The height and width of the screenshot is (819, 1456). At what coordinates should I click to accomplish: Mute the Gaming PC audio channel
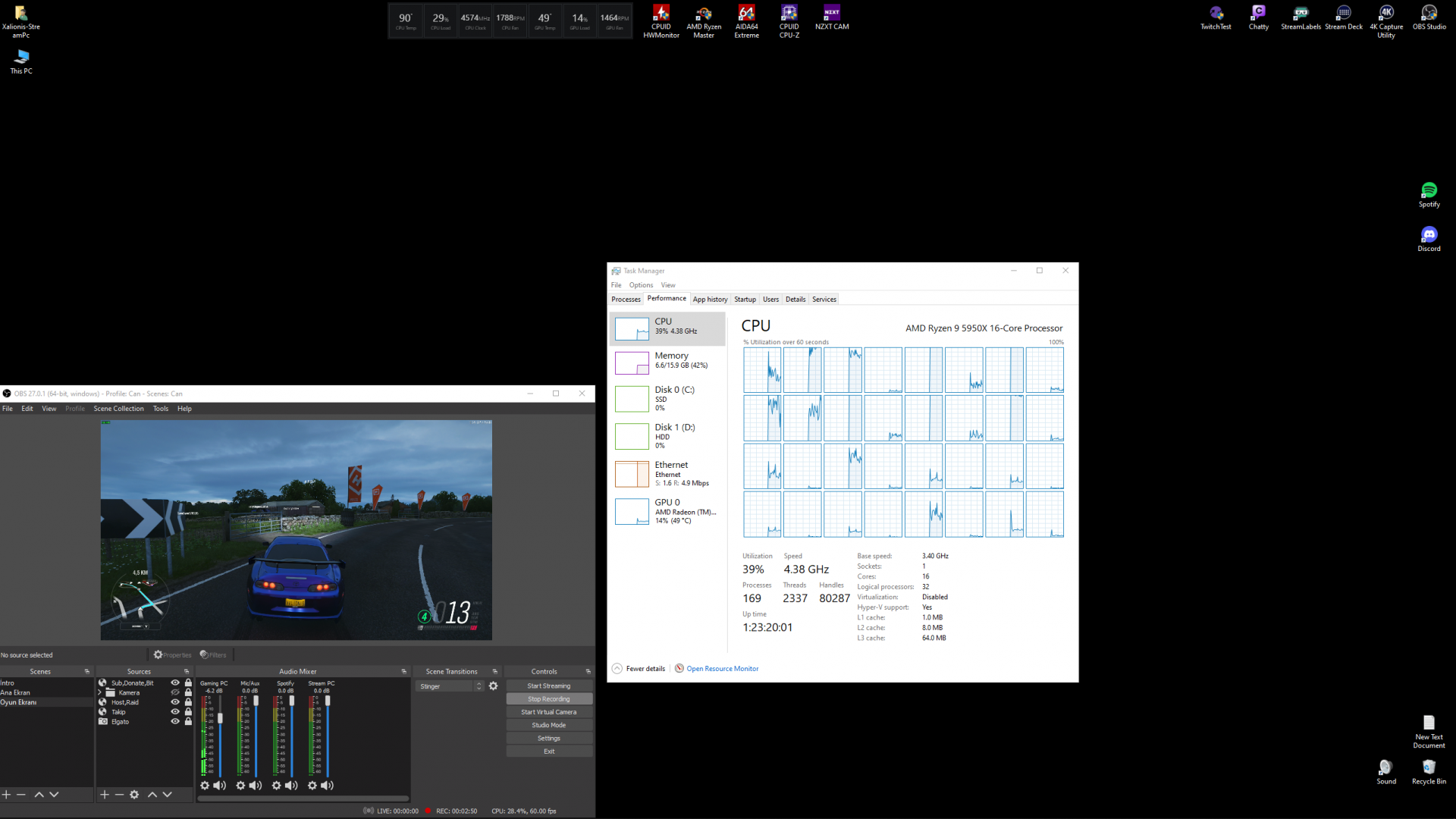(x=220, y=786)
